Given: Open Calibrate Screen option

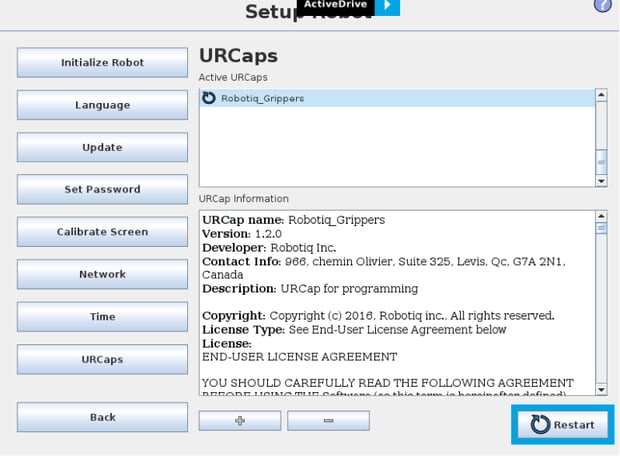Looking at the screenshot, I should coord(102,232).
